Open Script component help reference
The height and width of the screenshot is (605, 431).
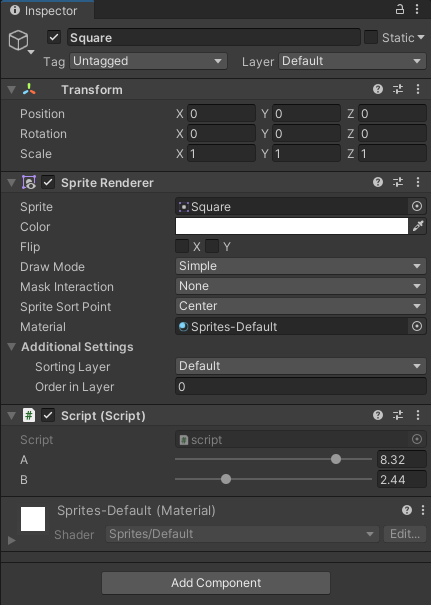pos(378,415)
